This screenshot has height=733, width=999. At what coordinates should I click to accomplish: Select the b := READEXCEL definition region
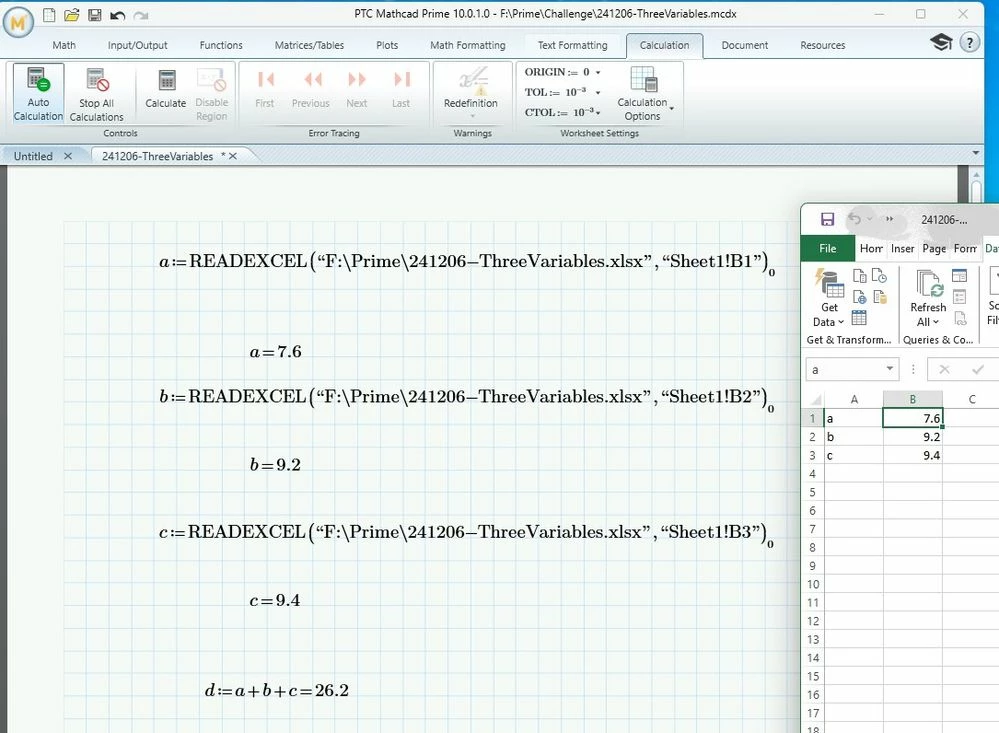(x=467, y=398)
